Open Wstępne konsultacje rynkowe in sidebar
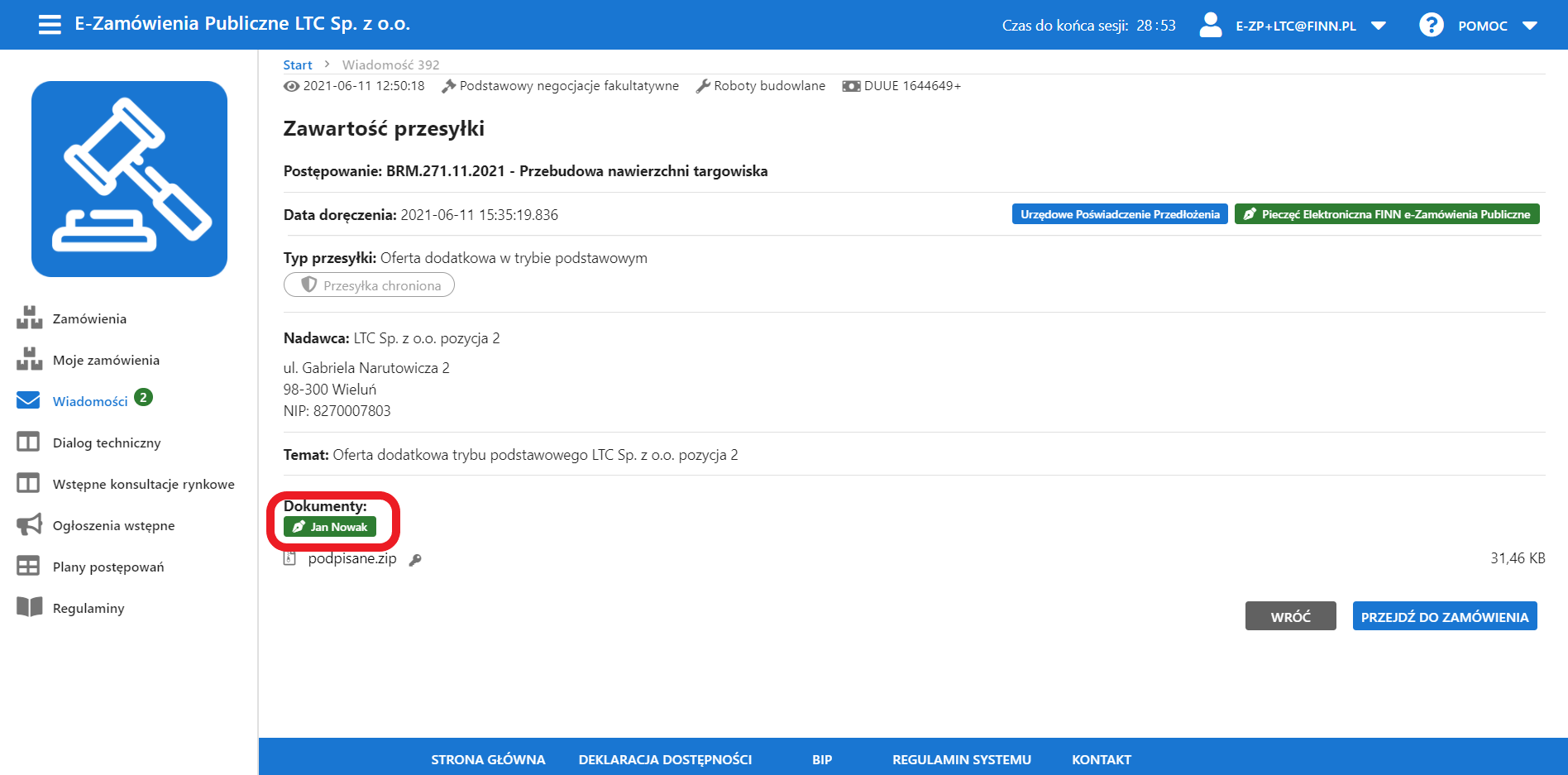The image size is (1568, 775). pos(144,484)
